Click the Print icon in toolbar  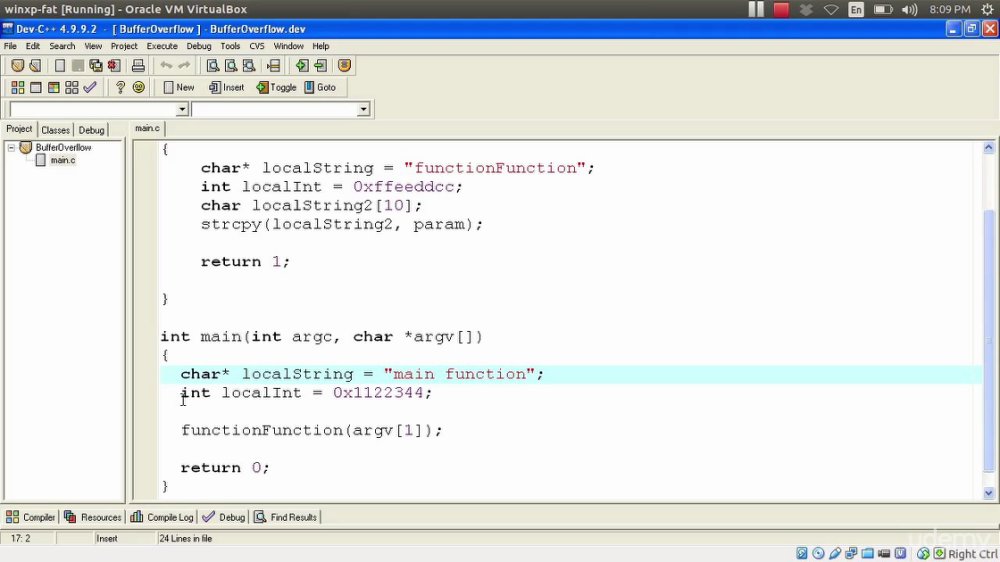tap(138, 65)
